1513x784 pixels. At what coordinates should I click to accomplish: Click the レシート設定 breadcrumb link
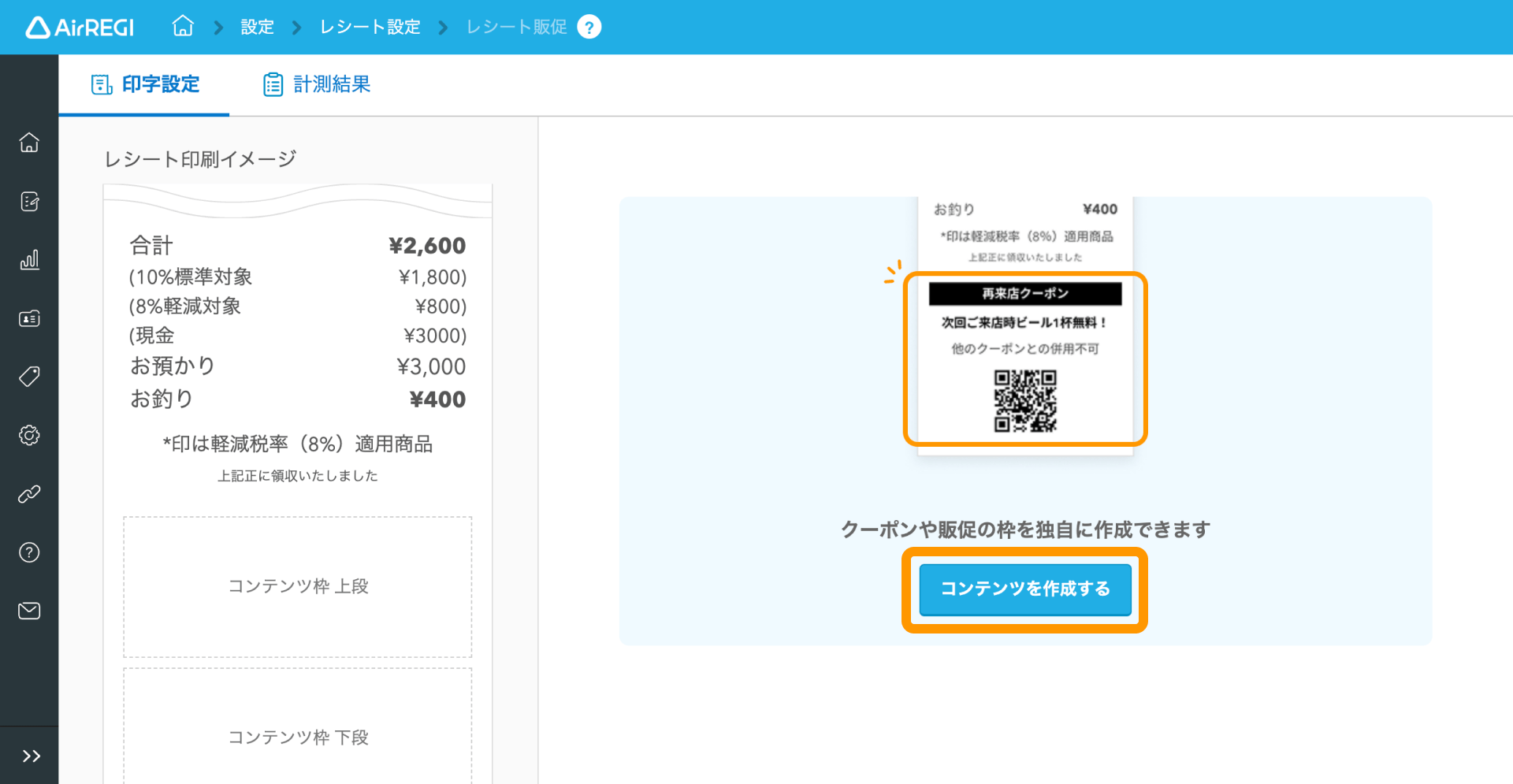pyautogui.click(x=370, y=28)
